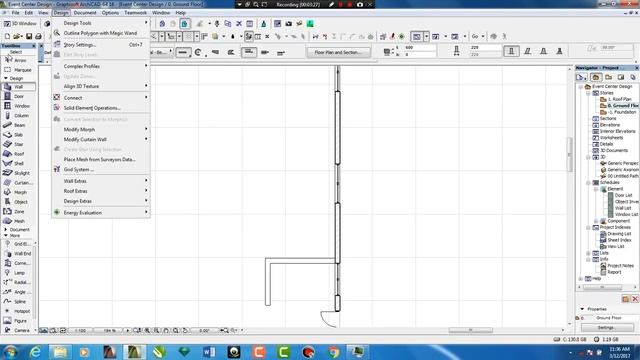This screenshot has width=640, height=360.
Task: Choose Solid Element Operations
Action: [101, 108]
